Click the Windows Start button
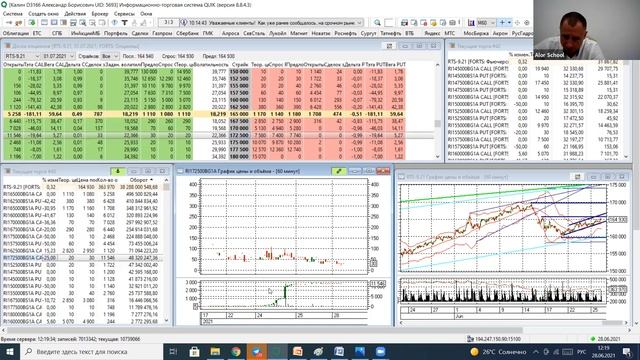This screenshot has width=640, height=360. (x=10, y=351)
